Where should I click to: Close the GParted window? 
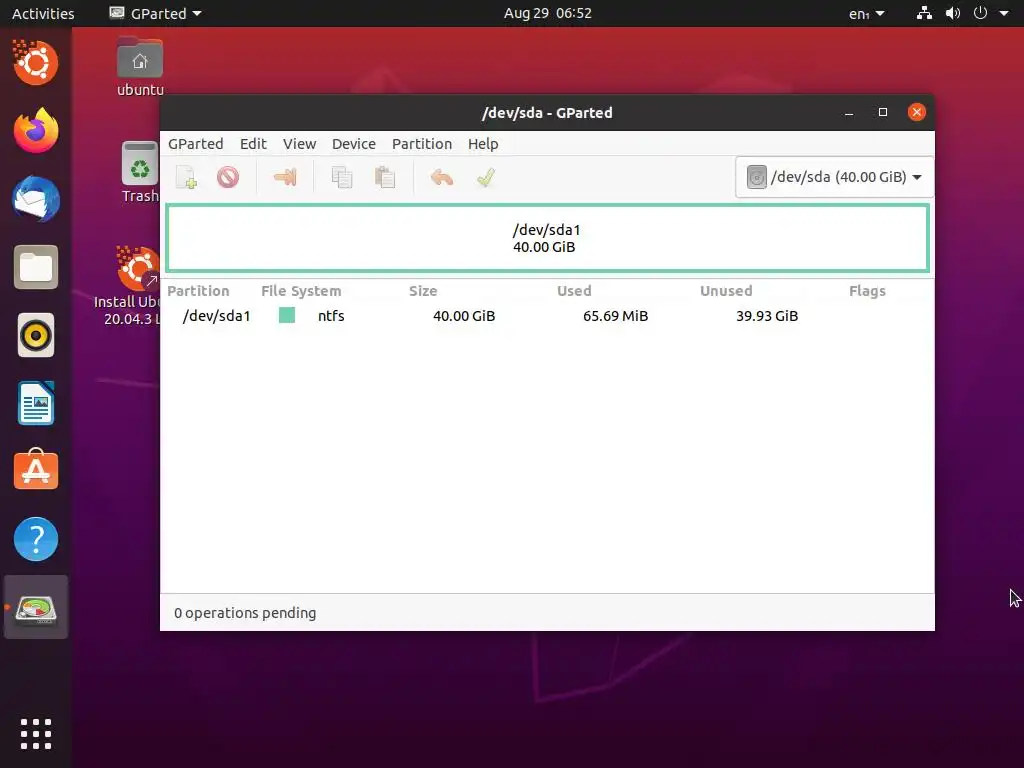click(917, 112)
